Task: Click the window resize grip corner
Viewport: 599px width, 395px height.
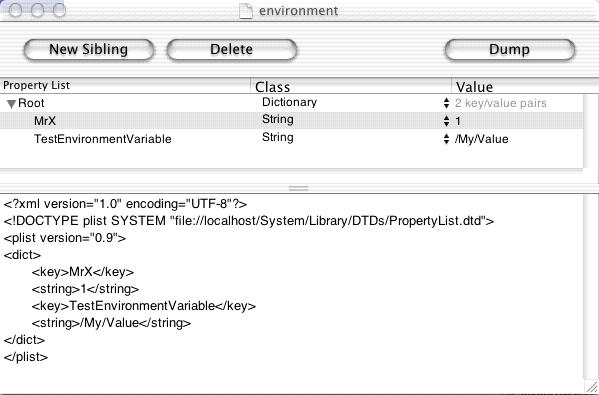Action: click(x=592, y=387)
